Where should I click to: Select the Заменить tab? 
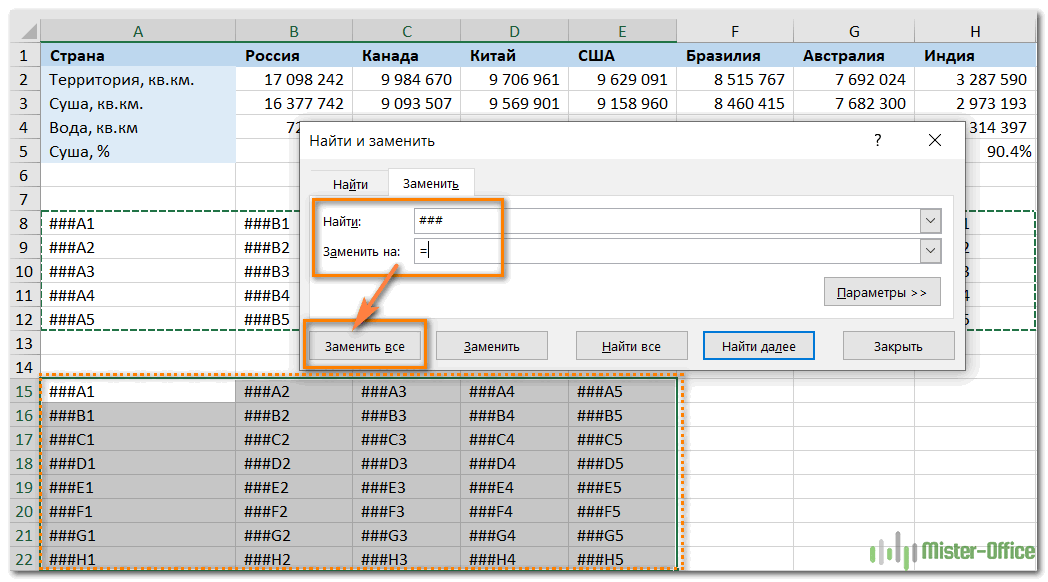pos(430,184)
